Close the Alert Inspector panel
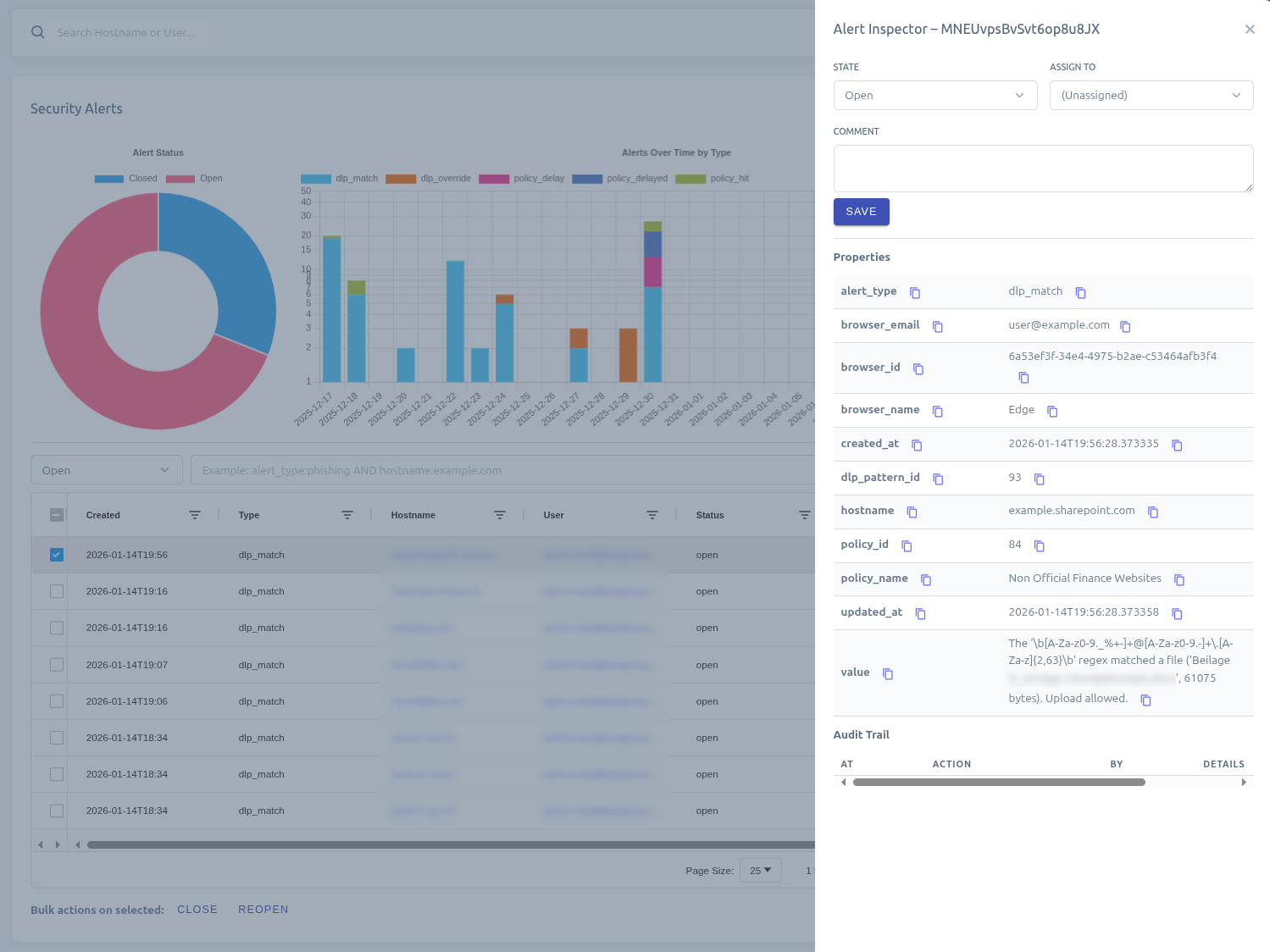1270x952 pixels. coord(1250,30)
